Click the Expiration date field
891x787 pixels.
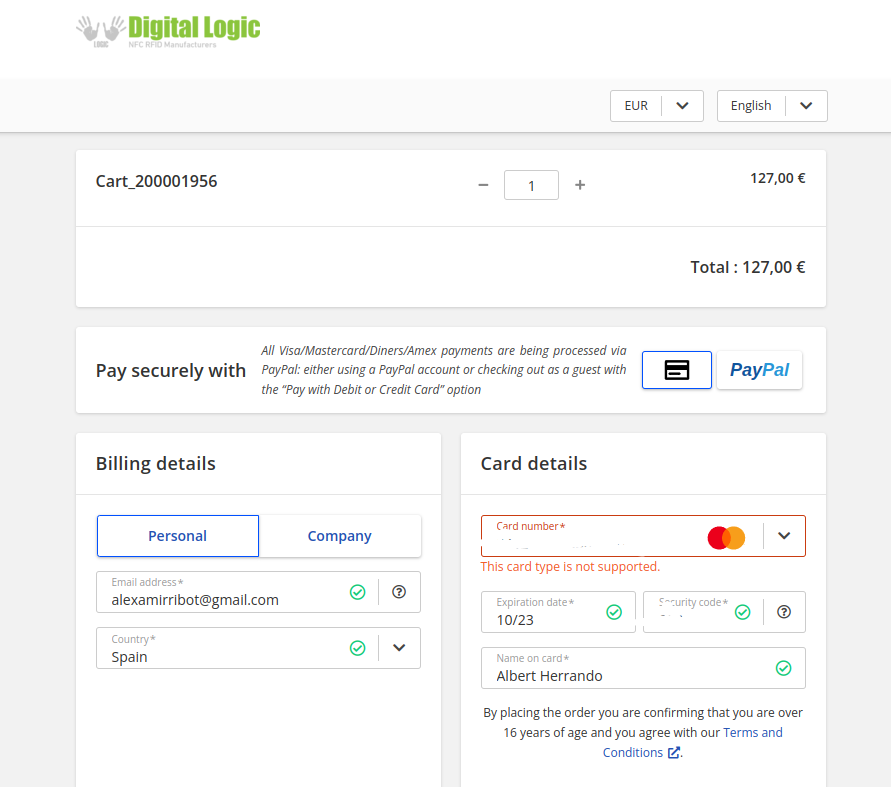[x=558, y=612]
